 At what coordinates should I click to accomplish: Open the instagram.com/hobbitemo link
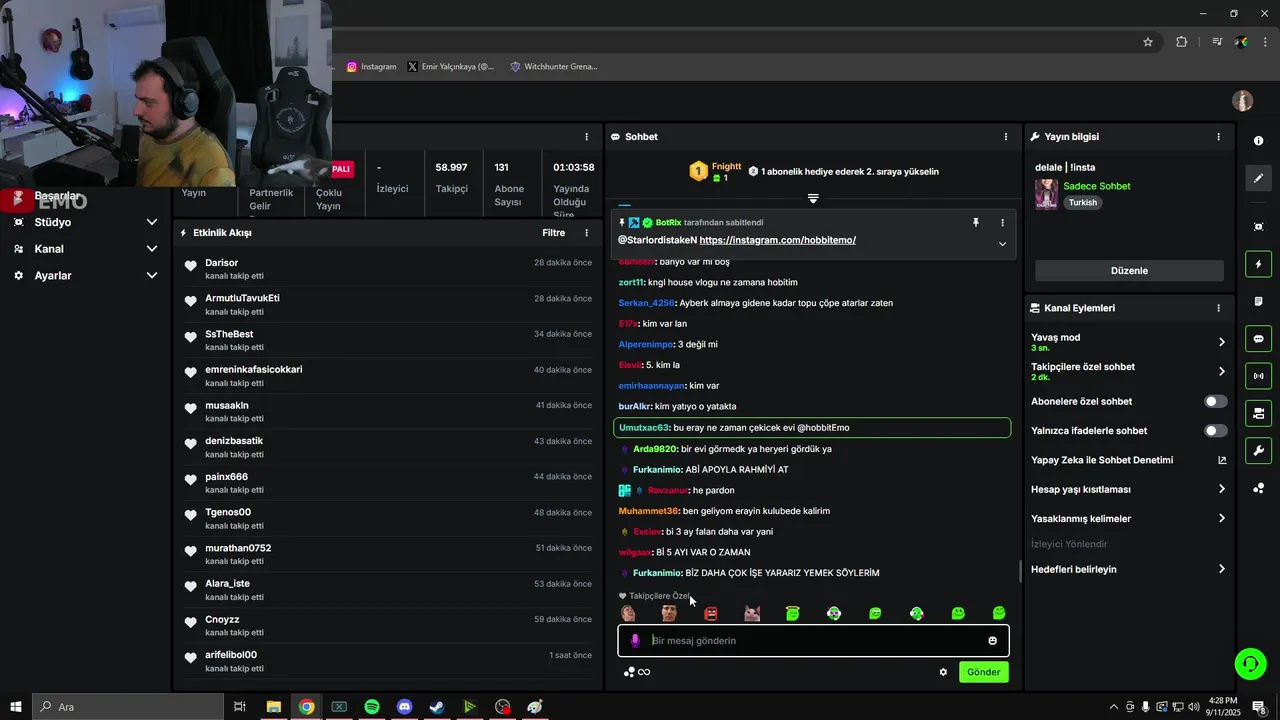pos(777,240)
